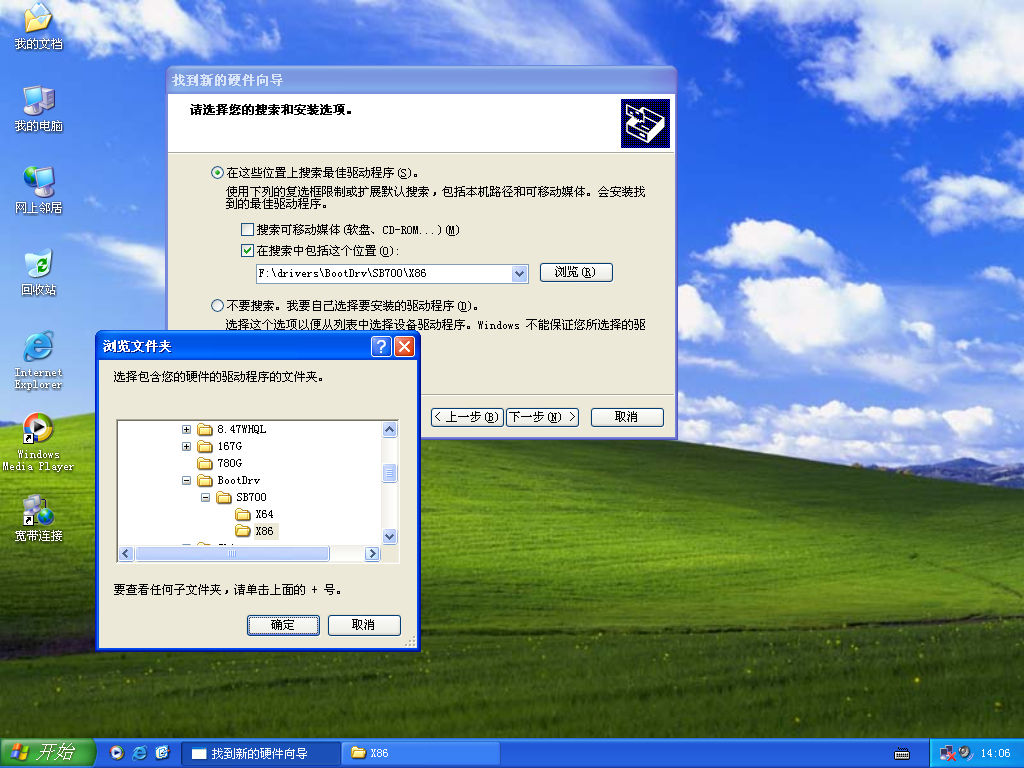Image resolution: width=1024 pixels, height=768 pixels.
Task: Collapse the BootDrv folder node
Action: [x=186, y=480]
